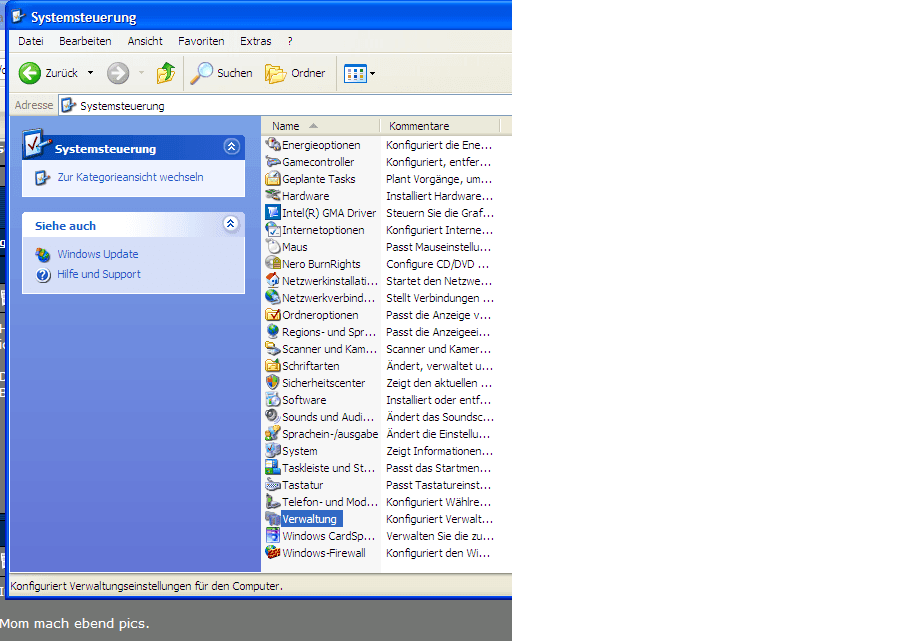This screenshot has width=900, height=641.
Task: Select the Sprachein-/ausgabe icon
Action: (x=273, y=434)
